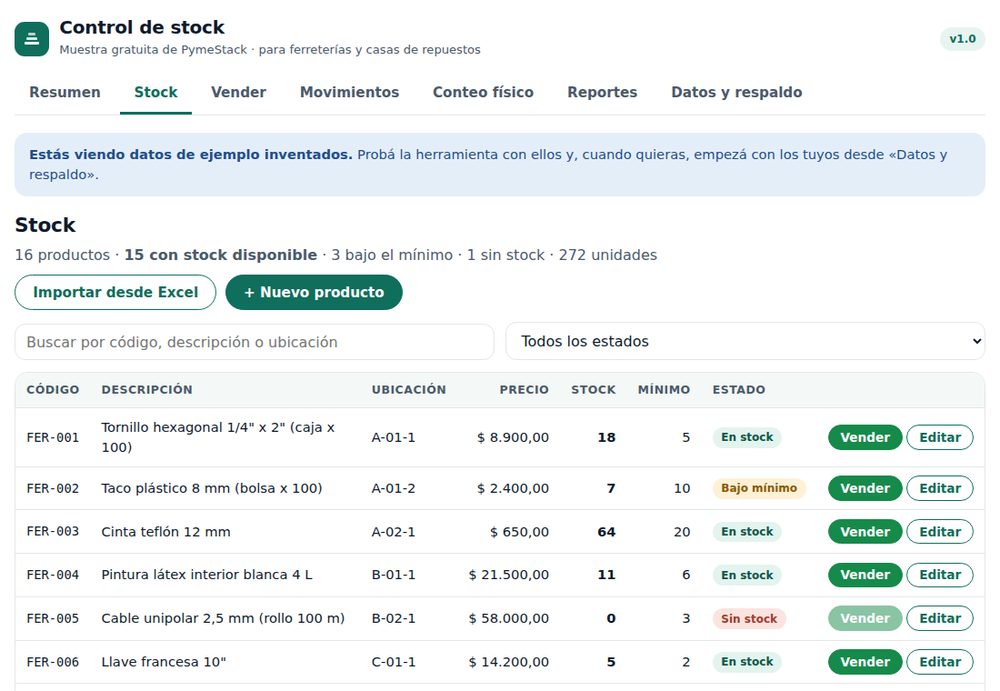Click the STOCK column header
The image size is (1000, 691).
593,390
